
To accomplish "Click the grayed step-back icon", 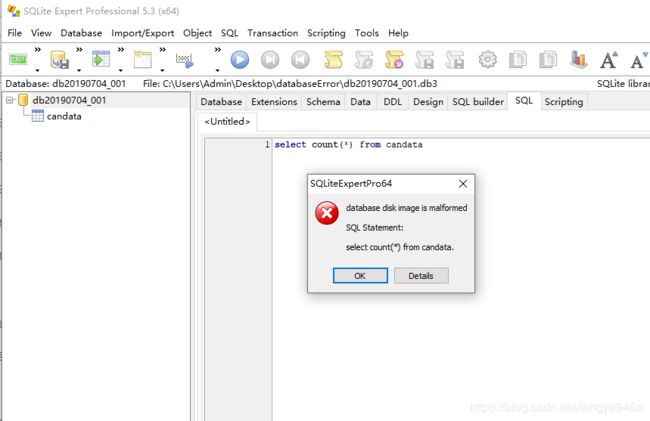I will 300,60.
